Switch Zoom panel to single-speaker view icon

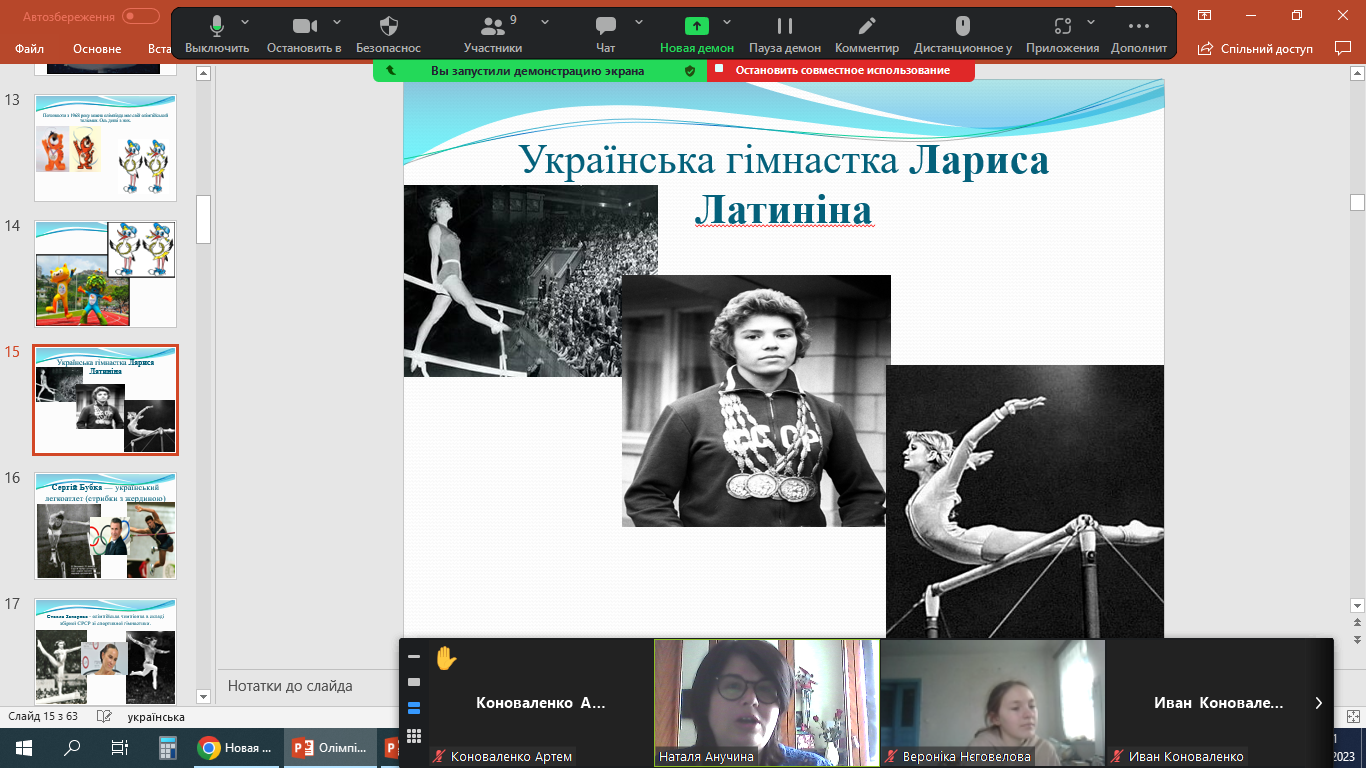(414, 682)
